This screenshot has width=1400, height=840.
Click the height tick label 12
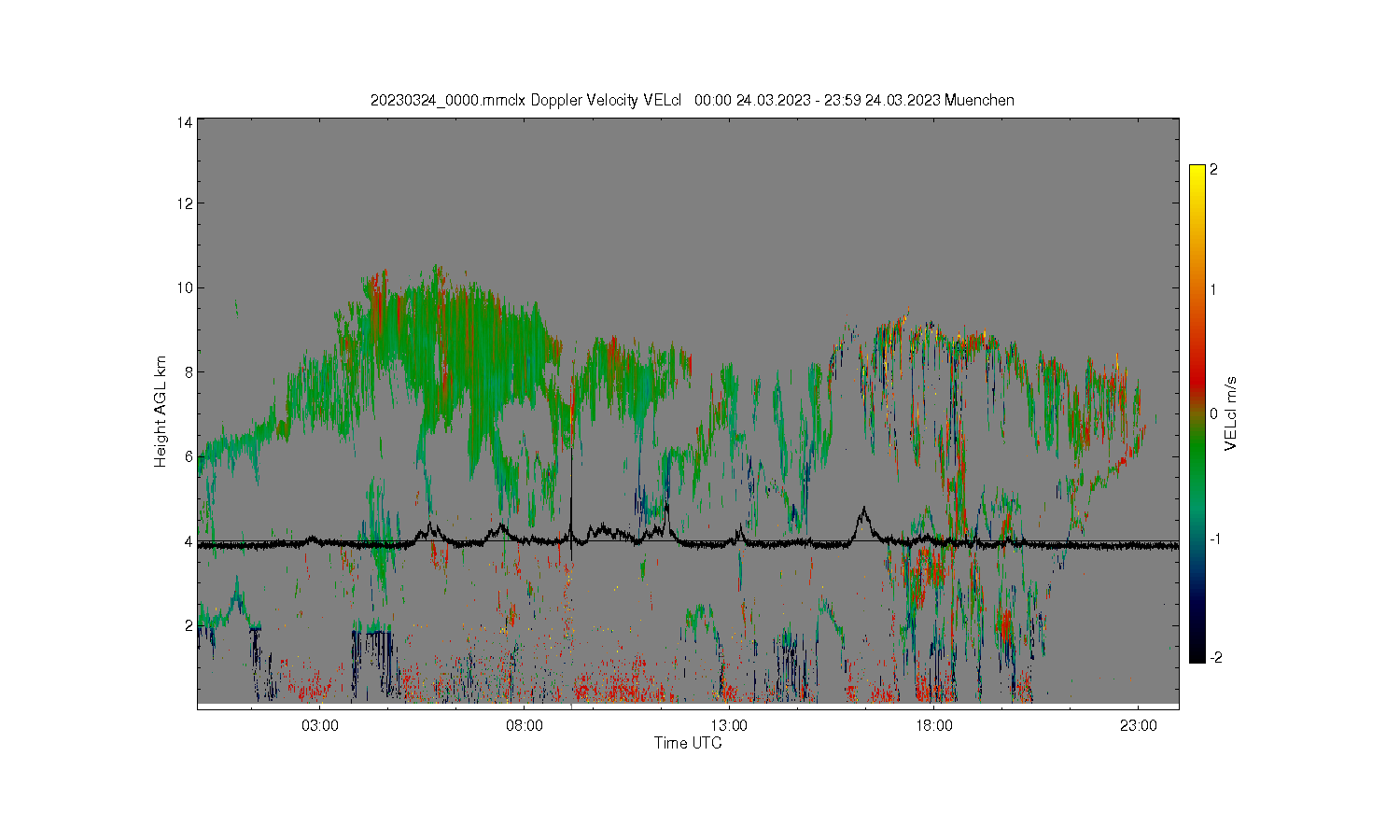pos(186,203)
